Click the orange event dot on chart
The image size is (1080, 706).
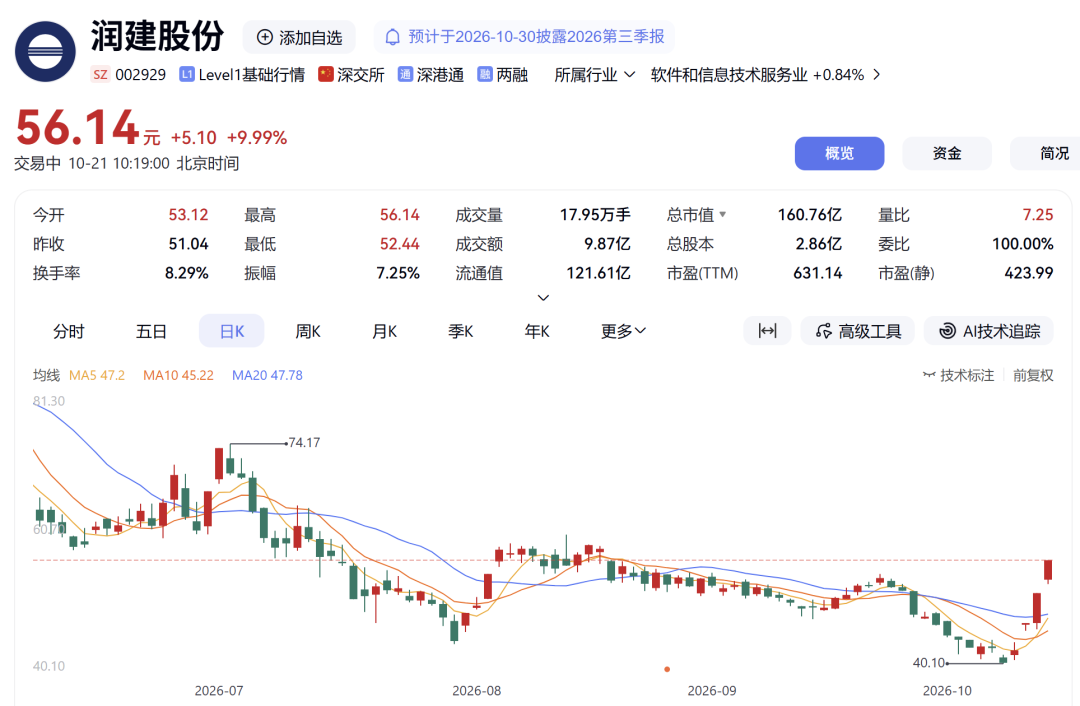(667, 669)
